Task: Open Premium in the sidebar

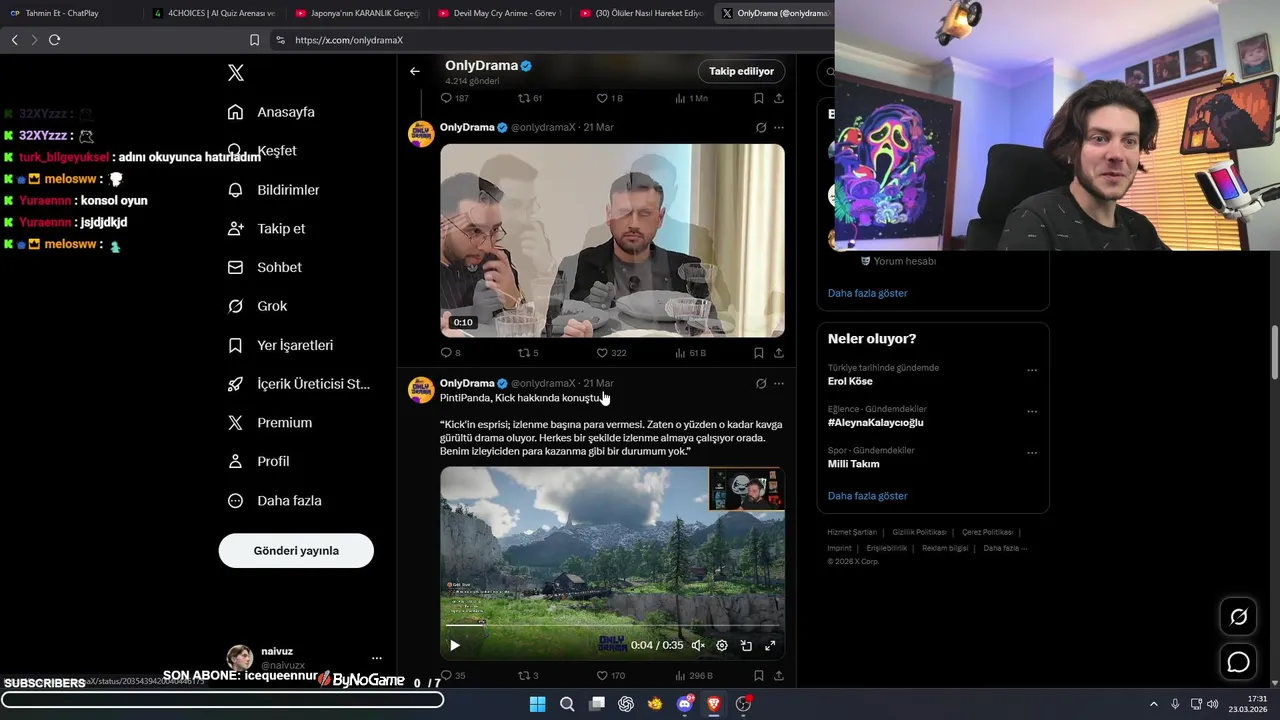Action: (269, 423)
